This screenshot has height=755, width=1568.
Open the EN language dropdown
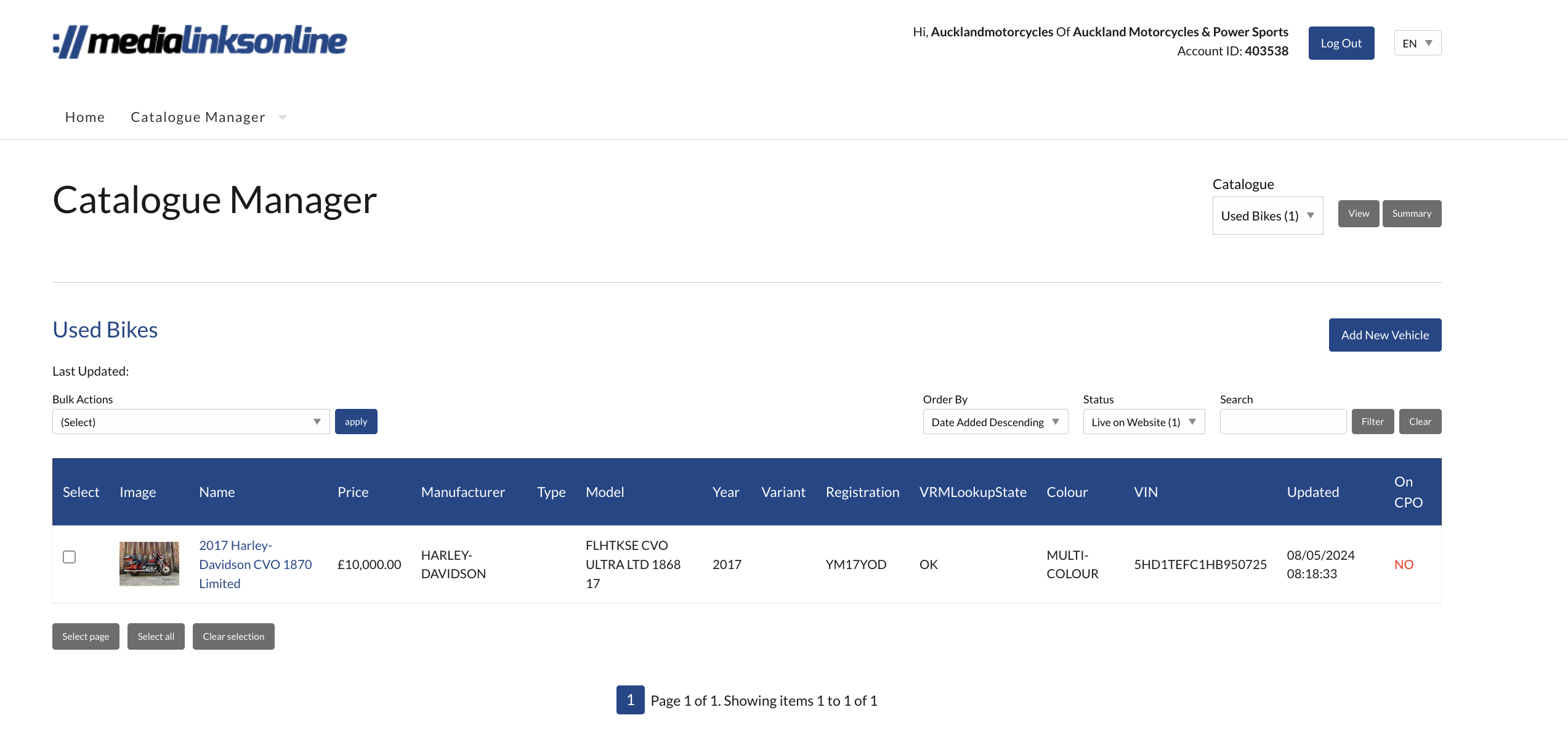1417,43
